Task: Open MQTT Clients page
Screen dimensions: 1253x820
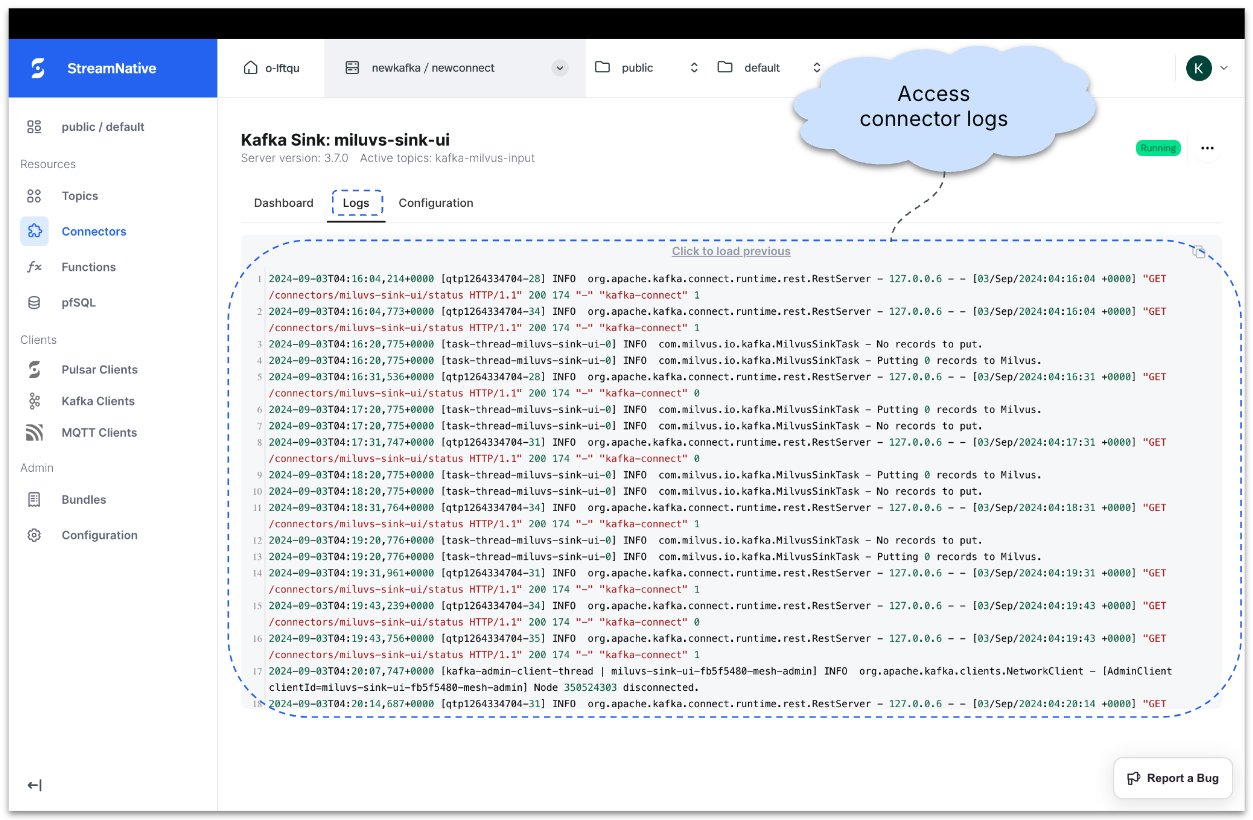Action: (x=99, y=433)
